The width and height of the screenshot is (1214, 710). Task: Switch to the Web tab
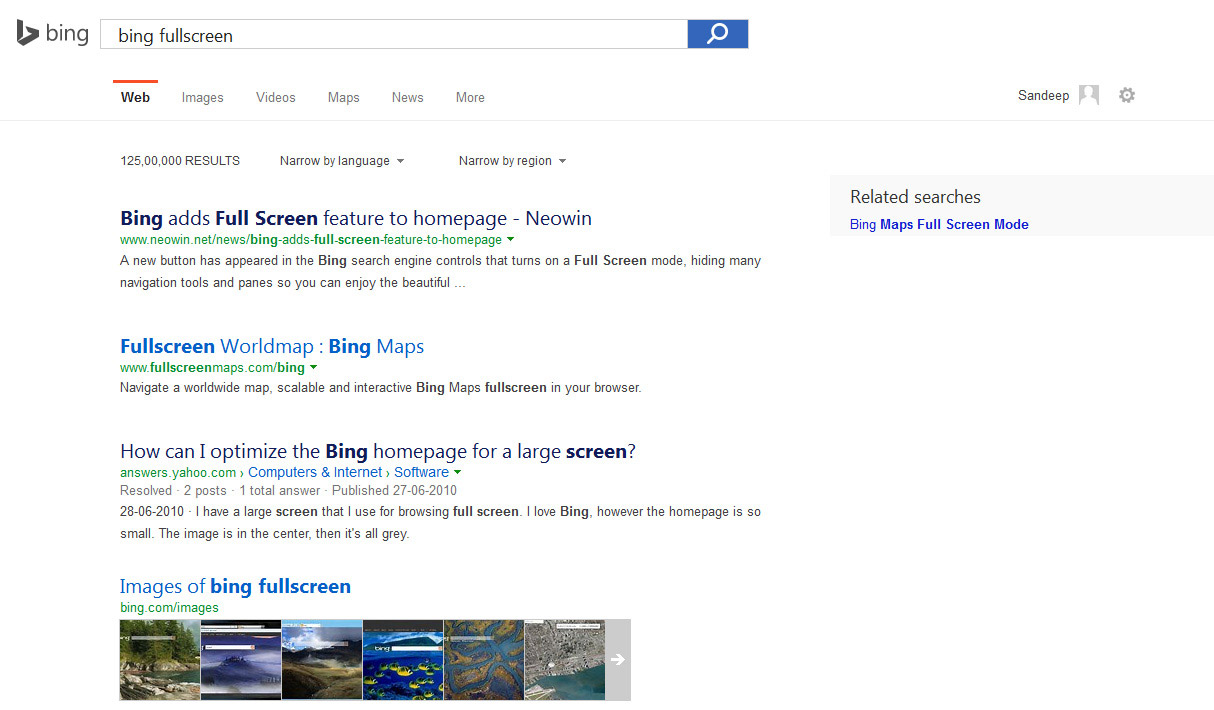(135, 98)
